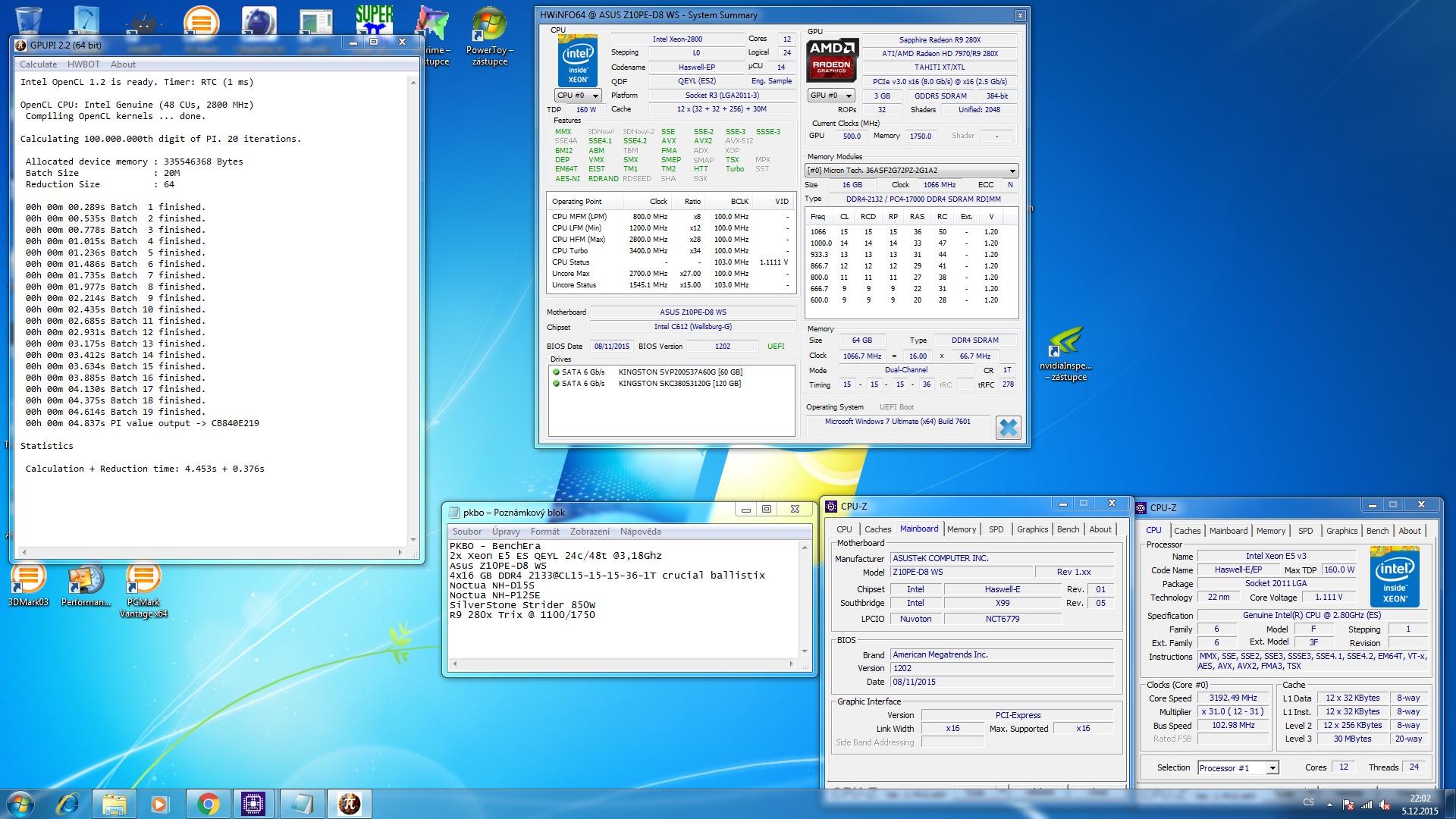Click the AMD Radeon logo in HWiNFO
This screenshot has height=819, width=1456.
[x=833, y=61]
